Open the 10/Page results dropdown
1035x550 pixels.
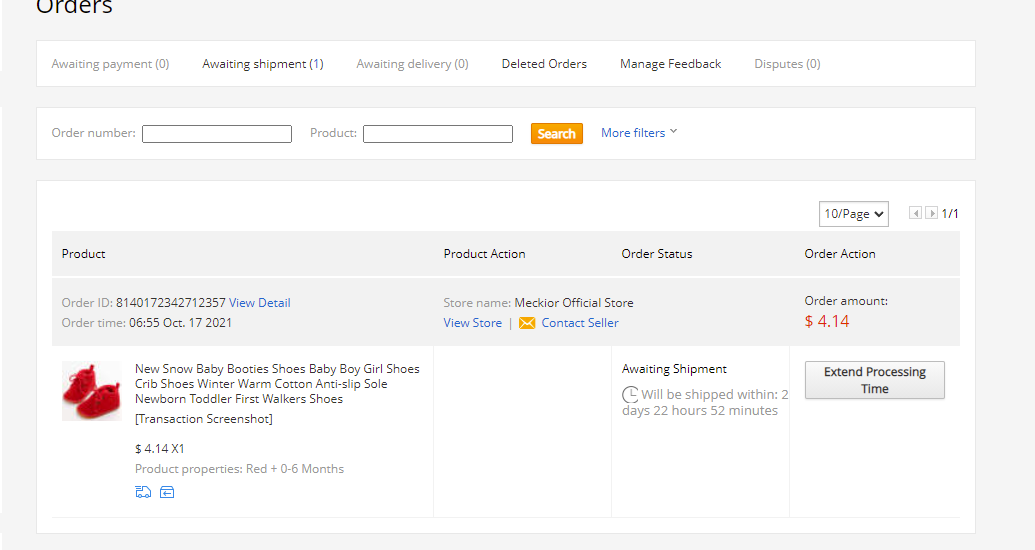pyautogui.click(x=853, y=213)
